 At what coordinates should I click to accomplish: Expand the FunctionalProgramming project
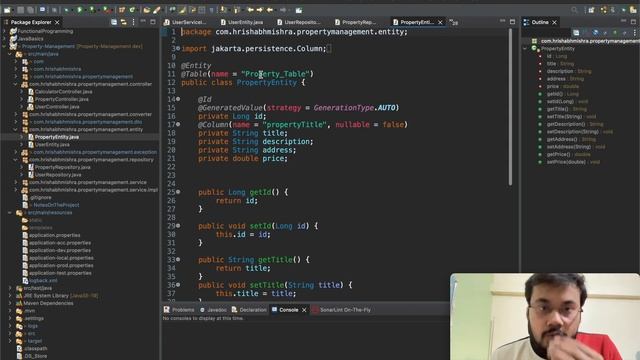click(4, 31)
